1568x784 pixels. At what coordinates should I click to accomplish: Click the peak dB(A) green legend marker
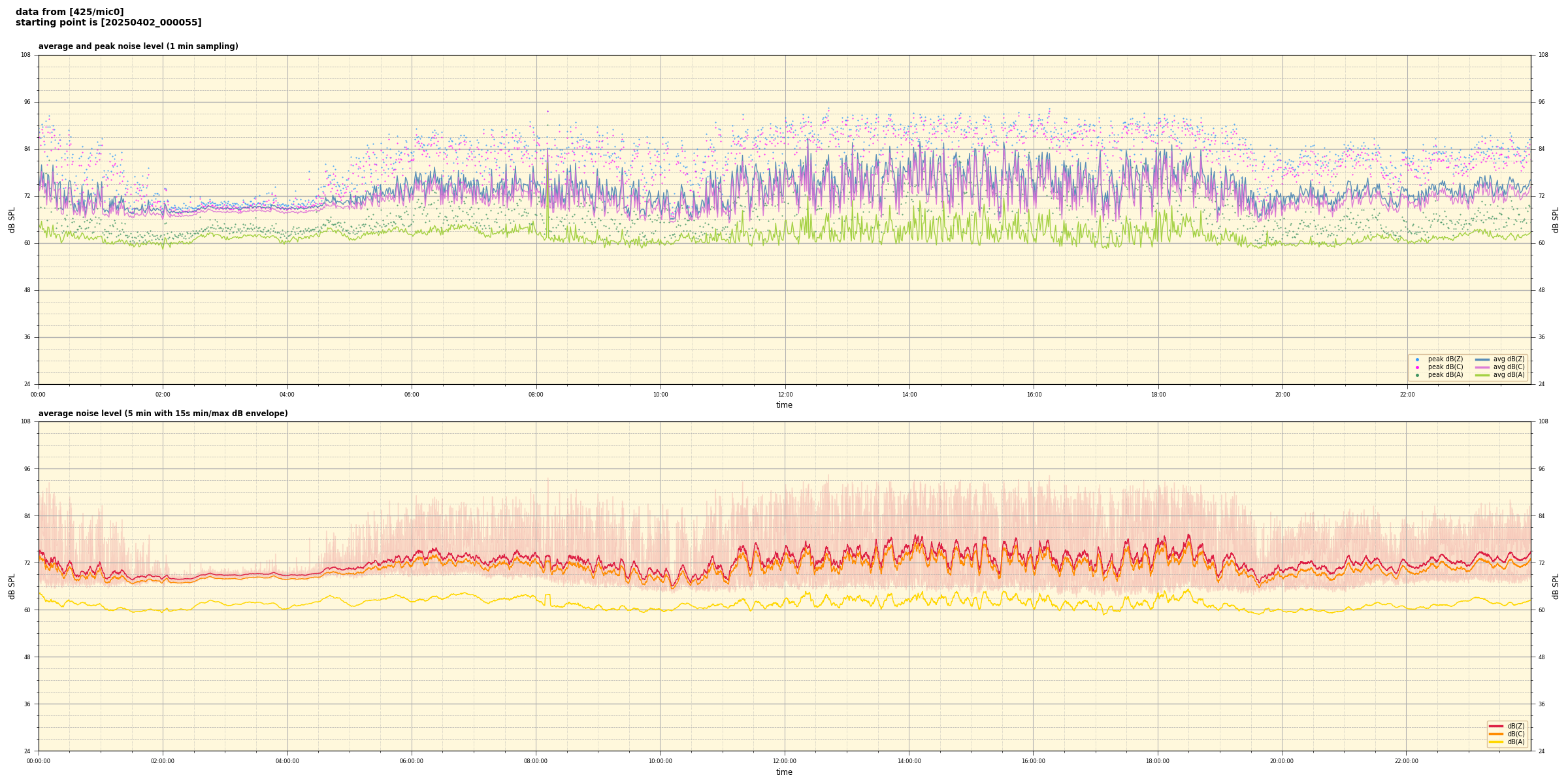tap(1417, 375)
